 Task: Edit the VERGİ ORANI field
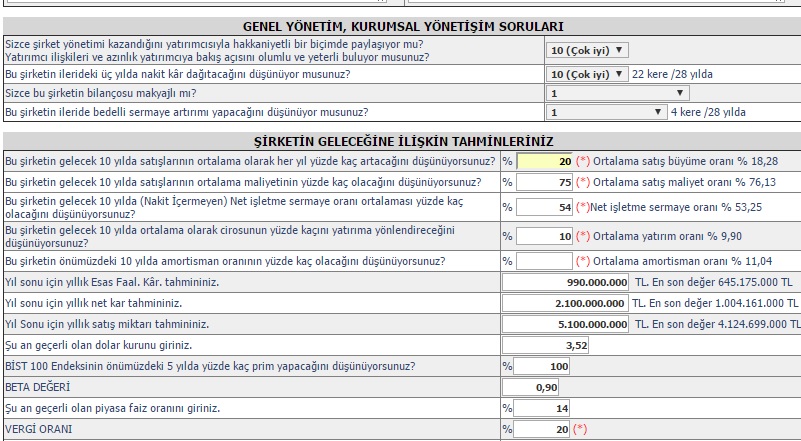[x=541, y=429]
